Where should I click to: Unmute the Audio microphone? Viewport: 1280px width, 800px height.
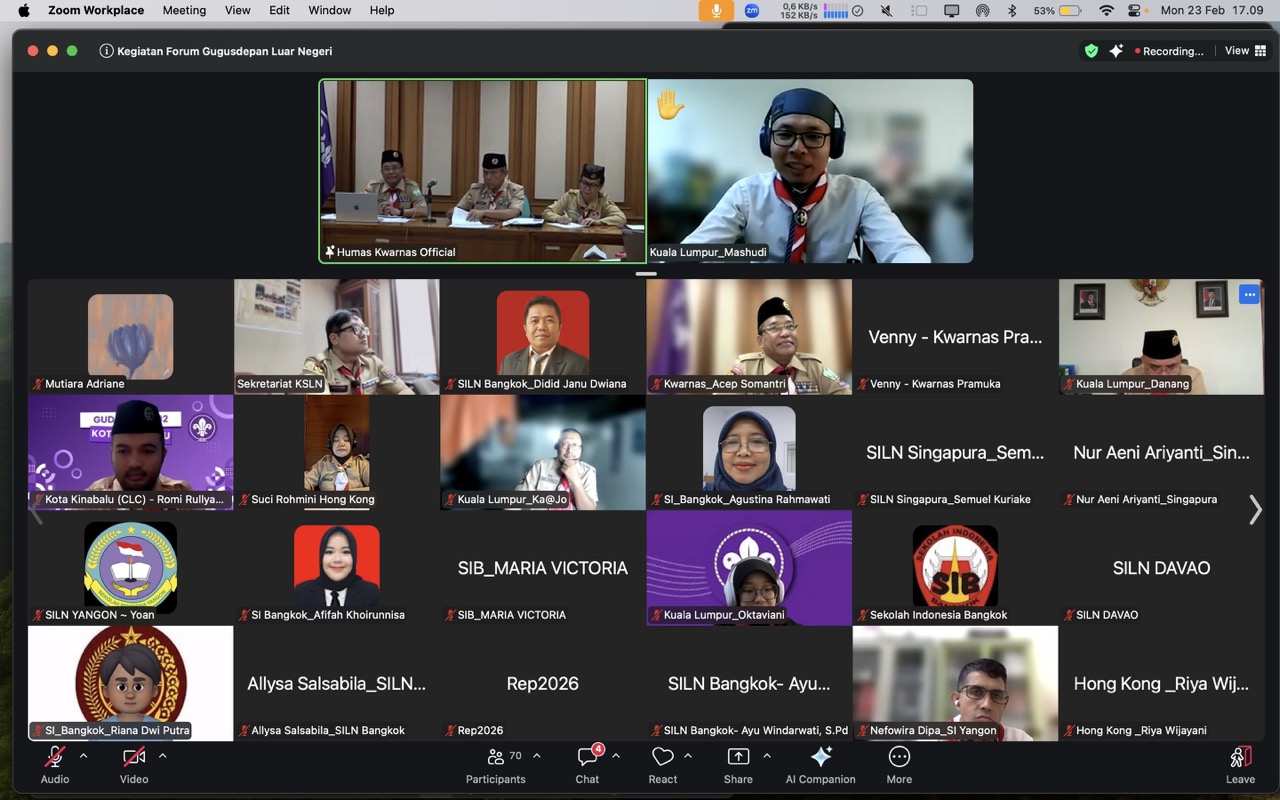(55, 765)
